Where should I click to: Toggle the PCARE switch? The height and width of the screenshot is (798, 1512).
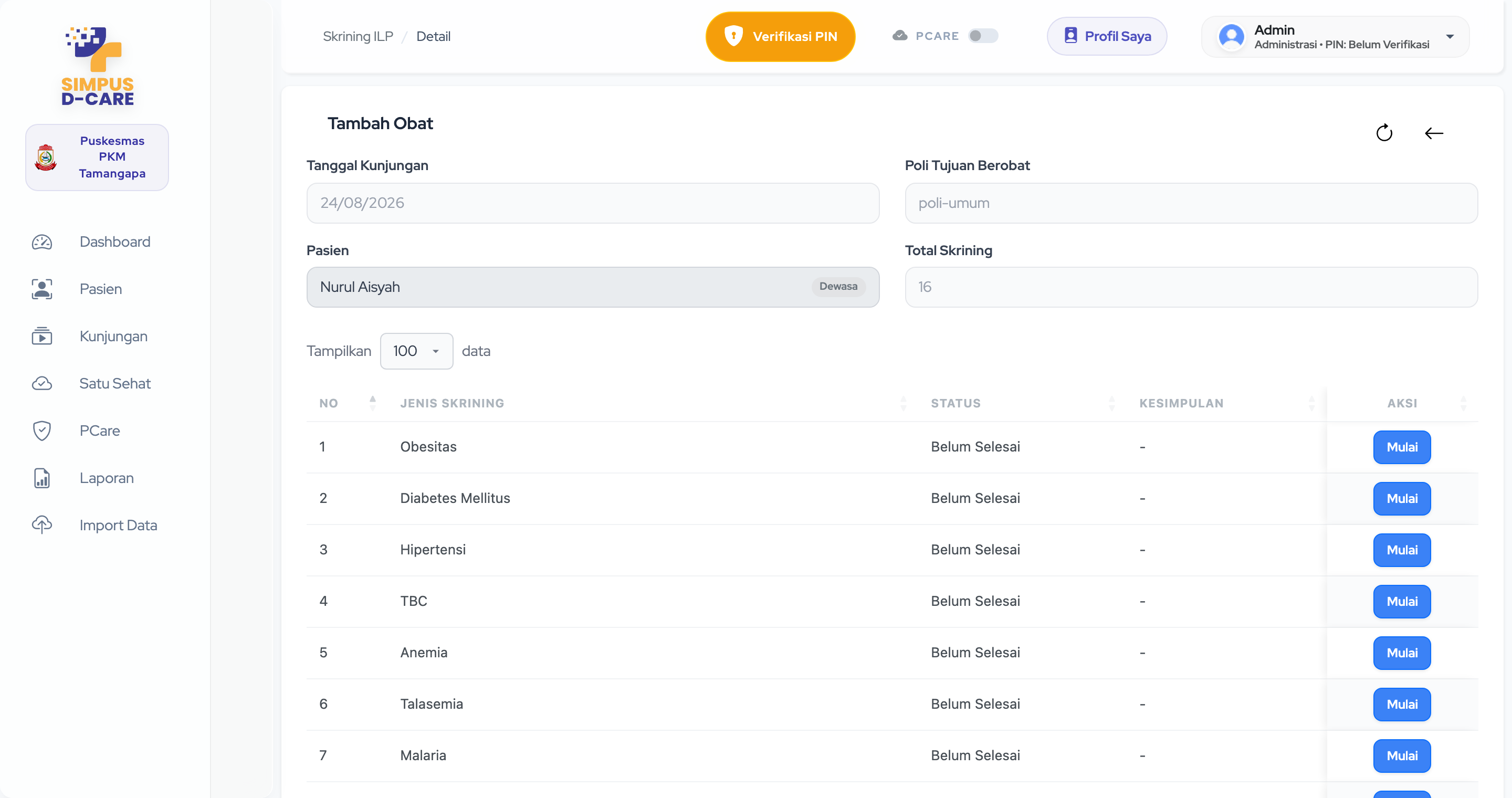983,36
